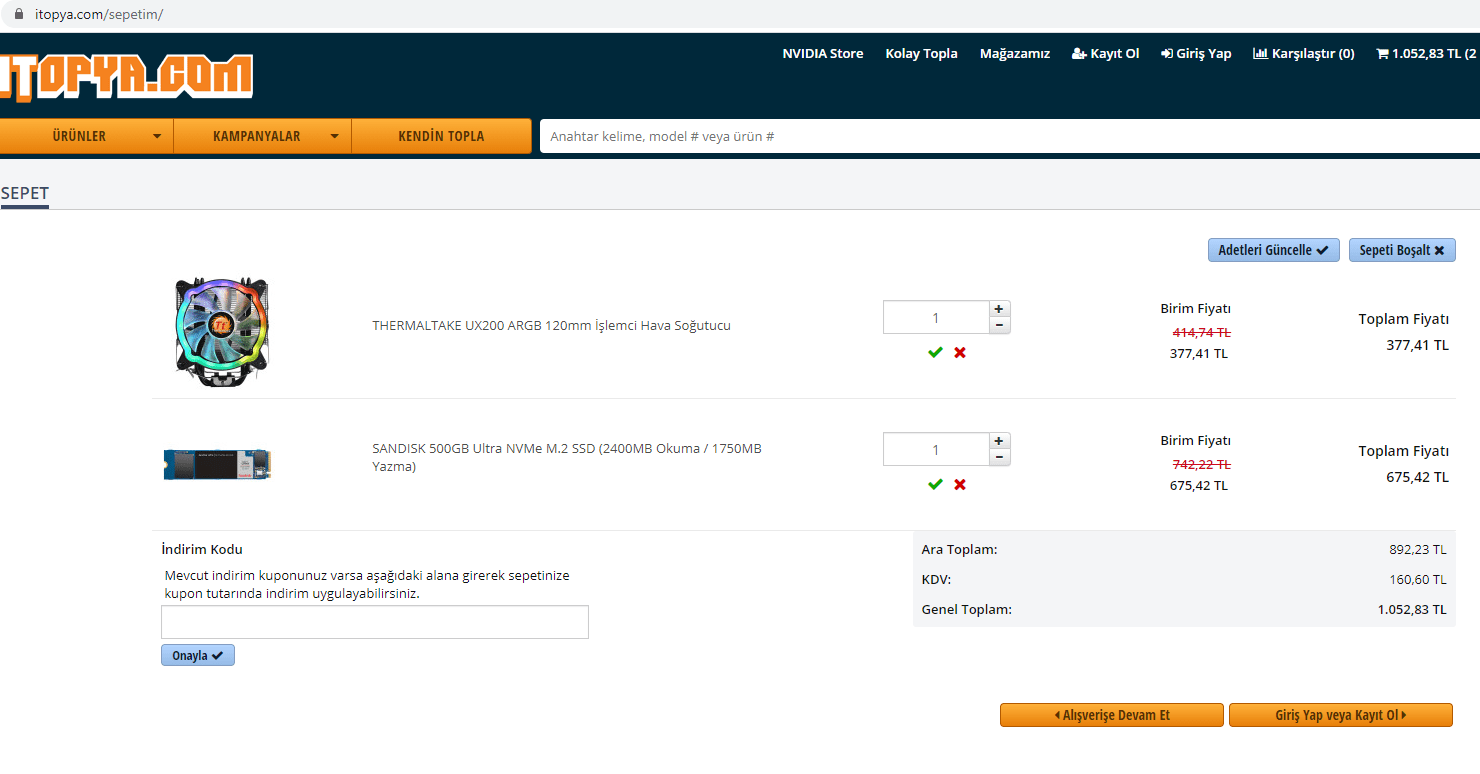Click the struck-through price 742,22 TL

(1202, 465)
